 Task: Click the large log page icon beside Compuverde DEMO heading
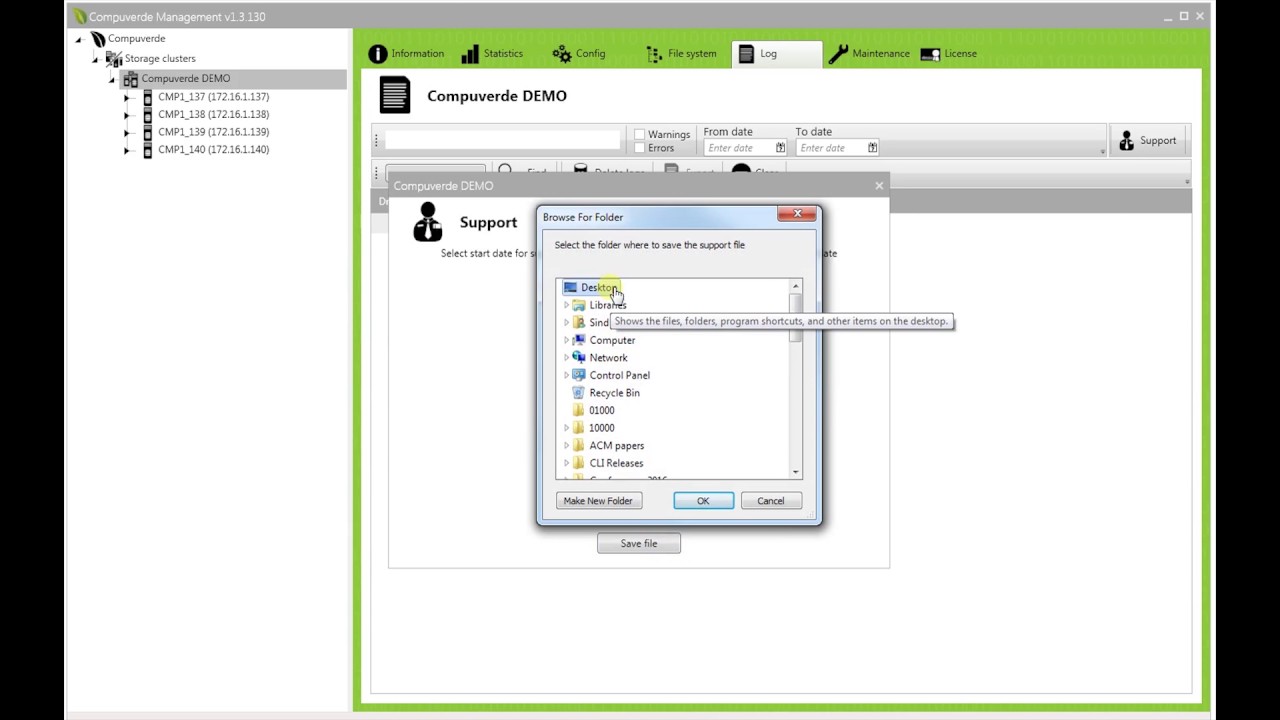tap(395, 95)
